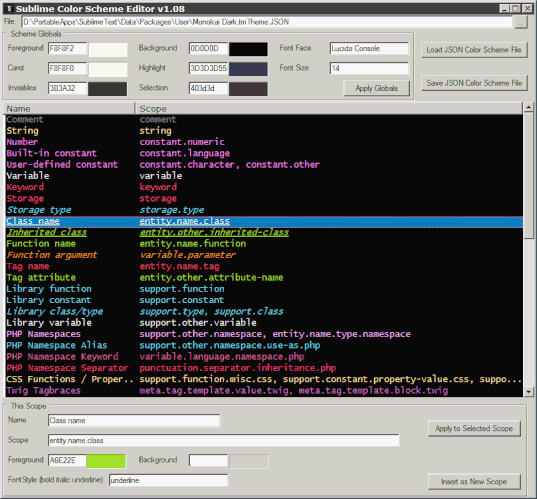Image resolution: width=537 pixels, height=499 pixels.
Task: Click the scroll down arrow of scope list
Action: click(x=528, y=391)
